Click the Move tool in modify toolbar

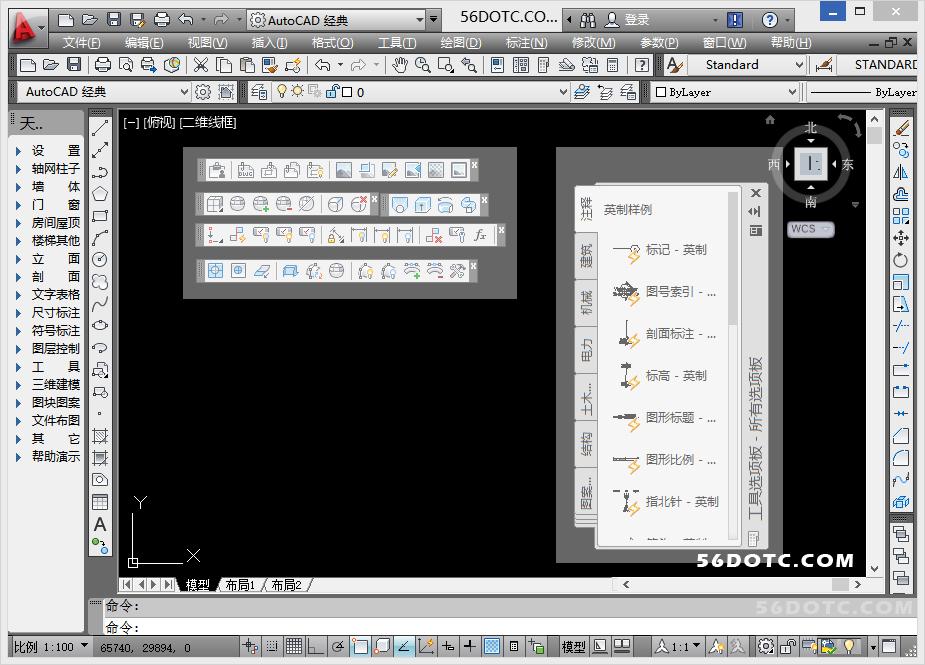coord(901,238)
